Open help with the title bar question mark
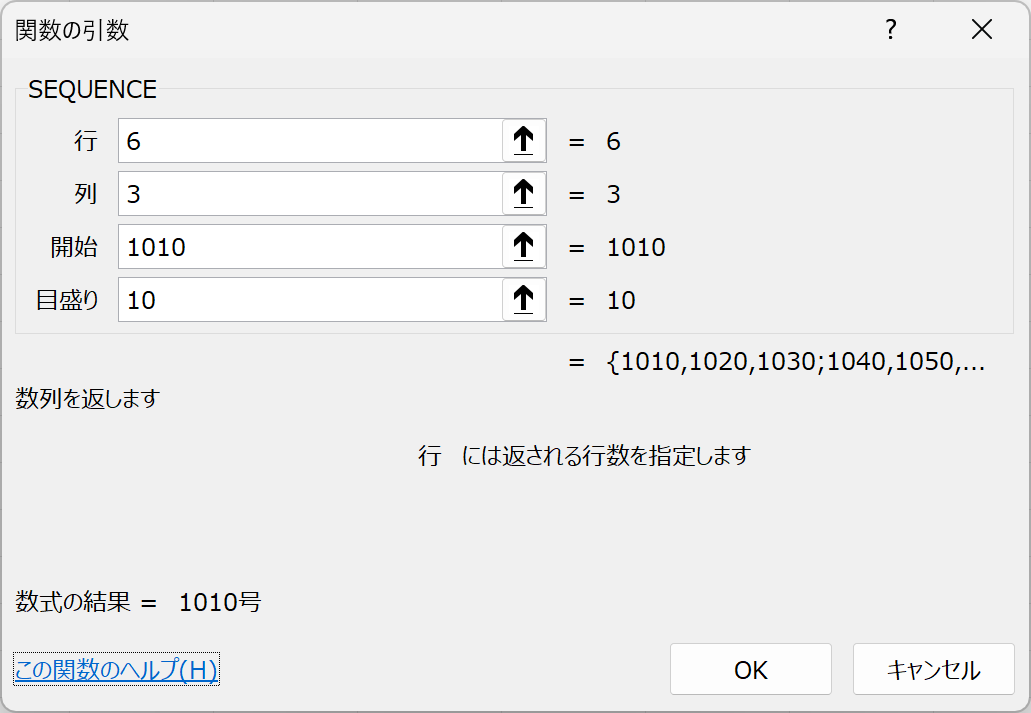Screen dimensions: 1031x713 [x=890, y=30]
